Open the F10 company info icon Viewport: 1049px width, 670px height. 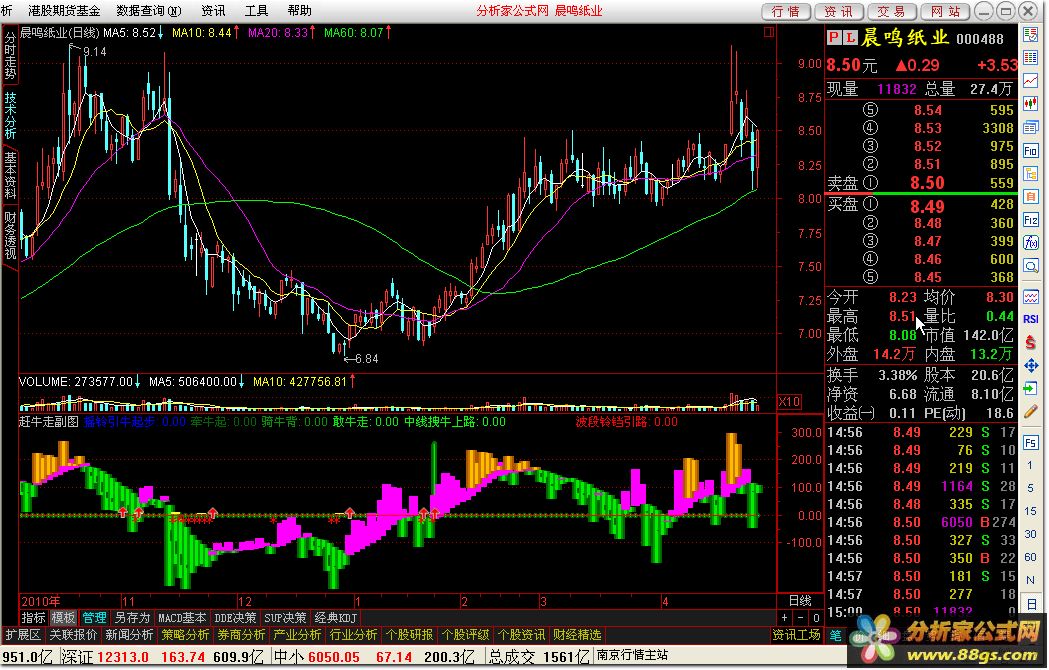pyautogui.click(x=1031, y=151)
